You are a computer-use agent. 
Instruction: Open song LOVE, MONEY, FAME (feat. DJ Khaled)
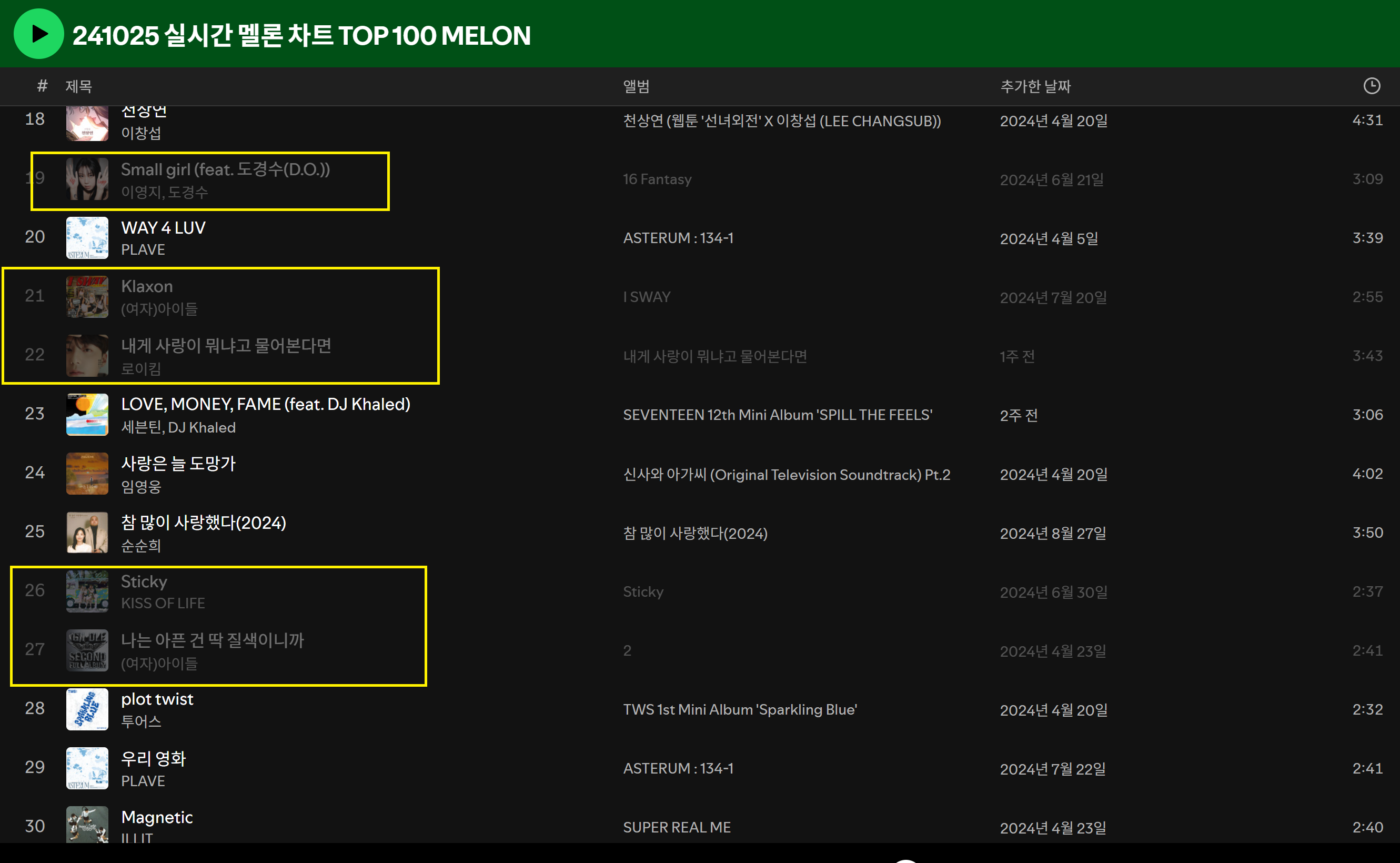click(x=266, y=404)
